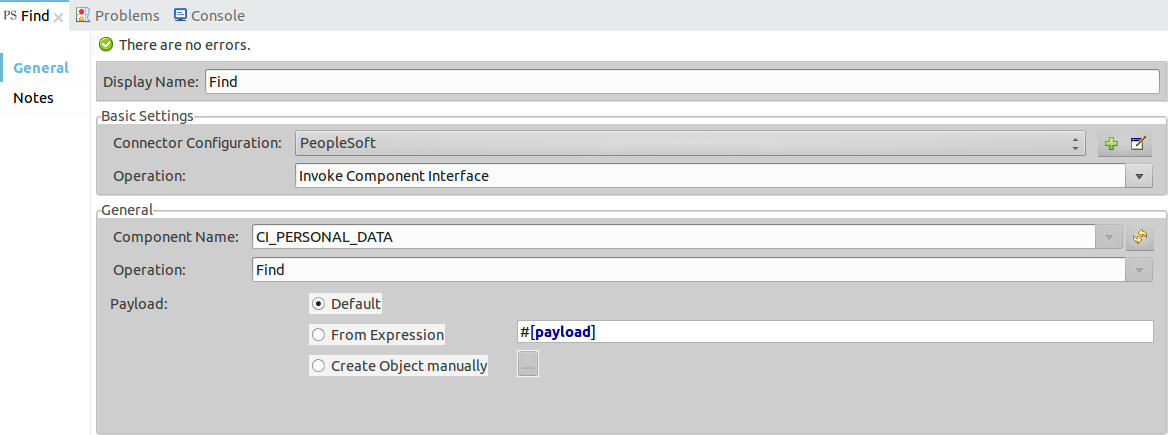1168x435 pixels.
Task: Open the Notes section in sidebar
Action: (33, 98)
